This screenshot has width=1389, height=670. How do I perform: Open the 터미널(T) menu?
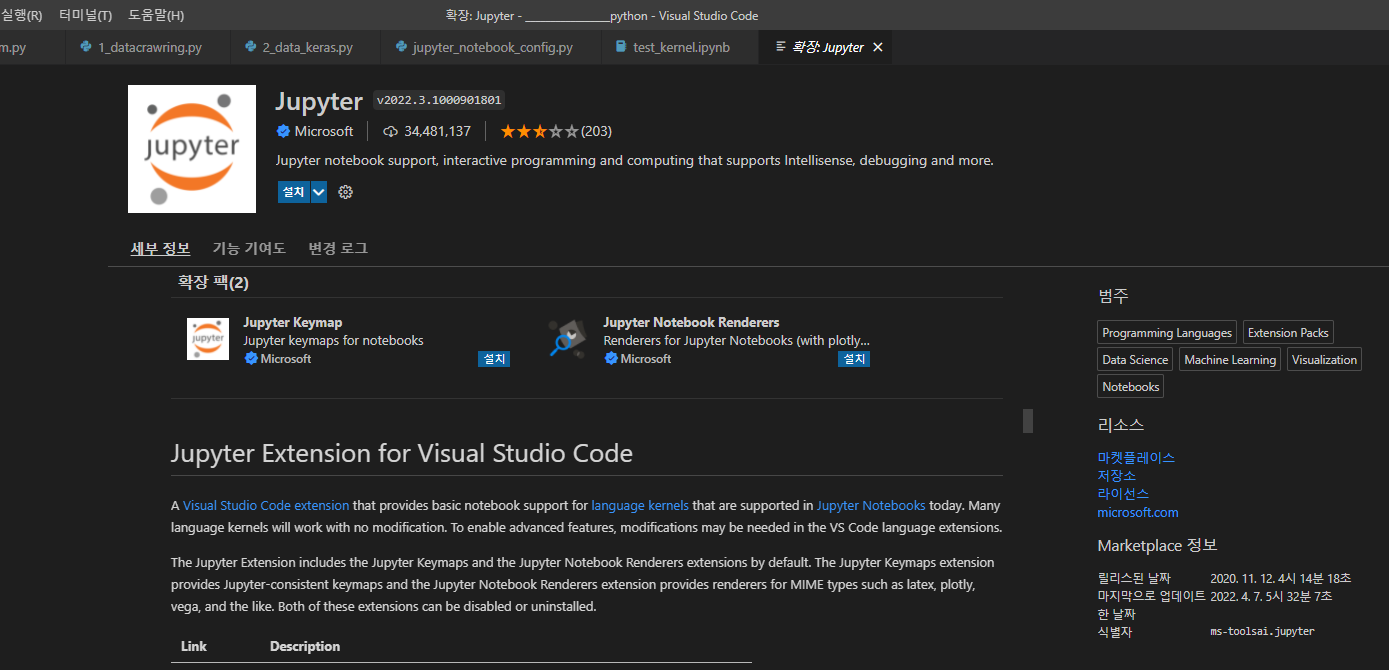click(86, 15)
